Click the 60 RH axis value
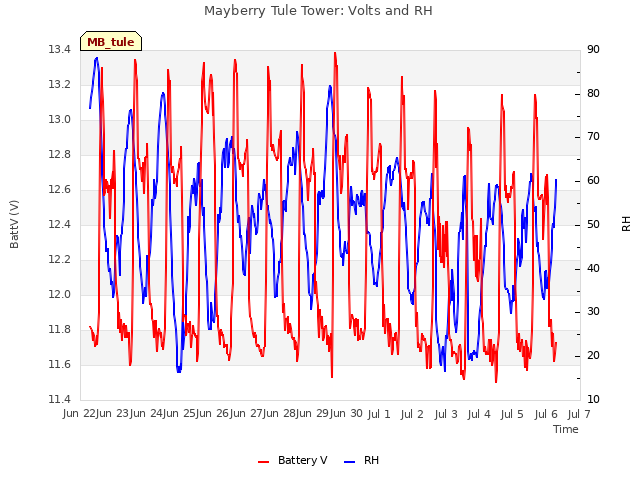Image resolution: width=640 pixels, height=480 pixels. (593, 181)
